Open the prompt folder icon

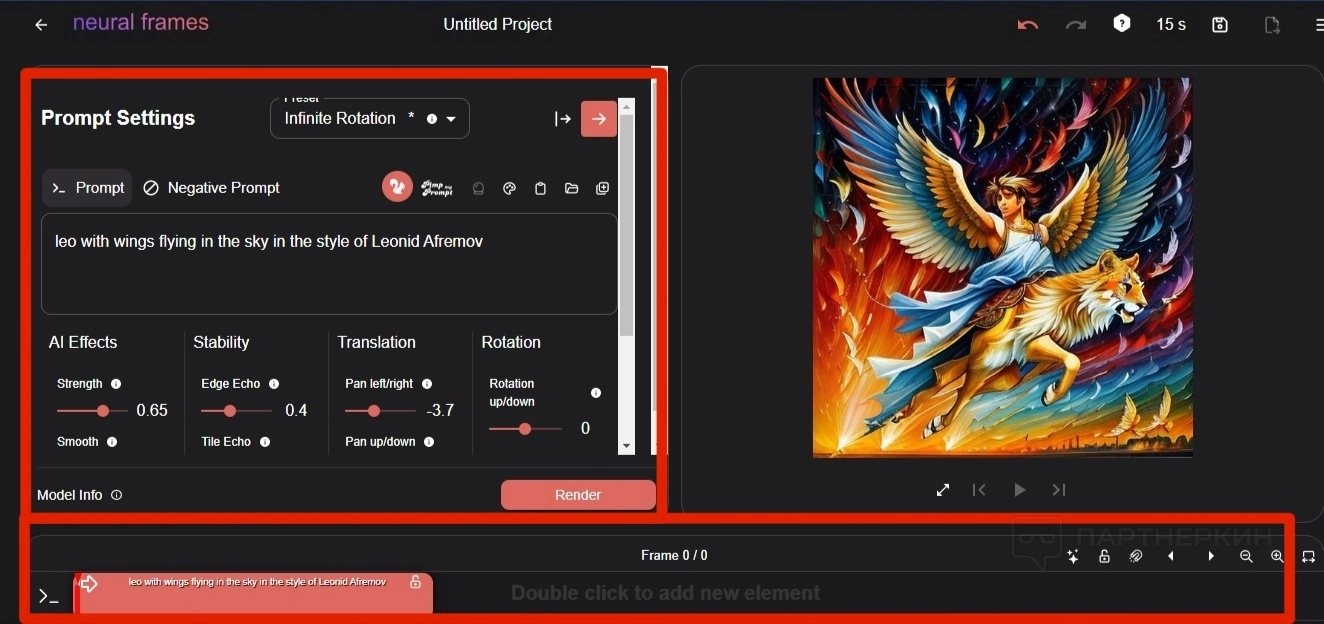[x=571, y=188]
